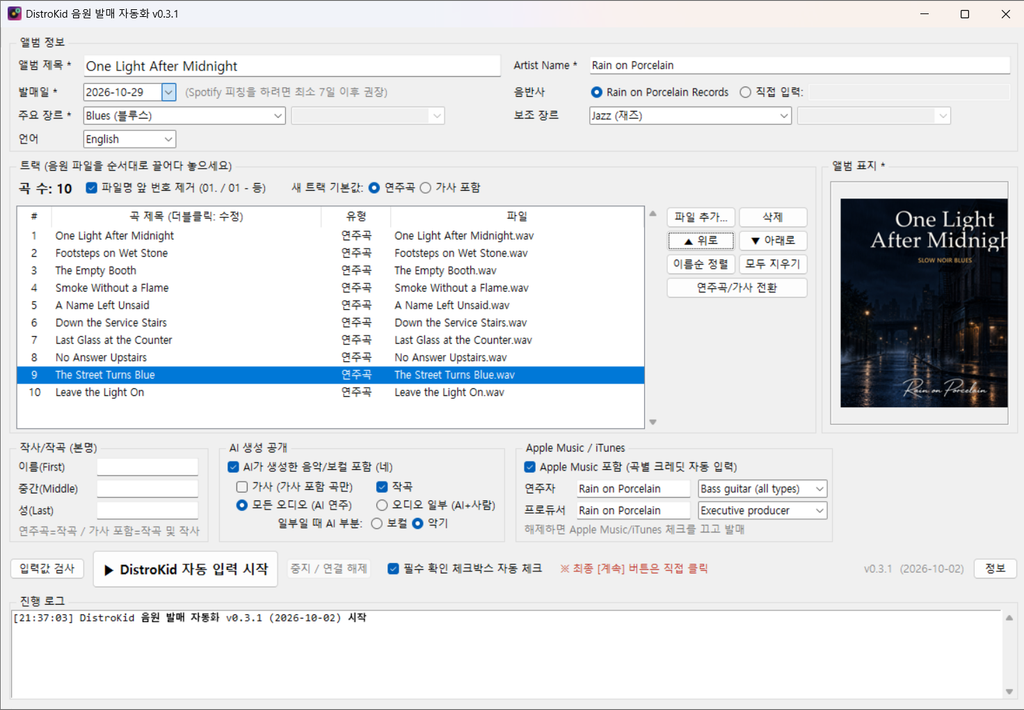The height and width of the screenshot is (710, 1024).
Task: Select 오디오 일부 (AI+사람) radio
Action: click(382, 505)
